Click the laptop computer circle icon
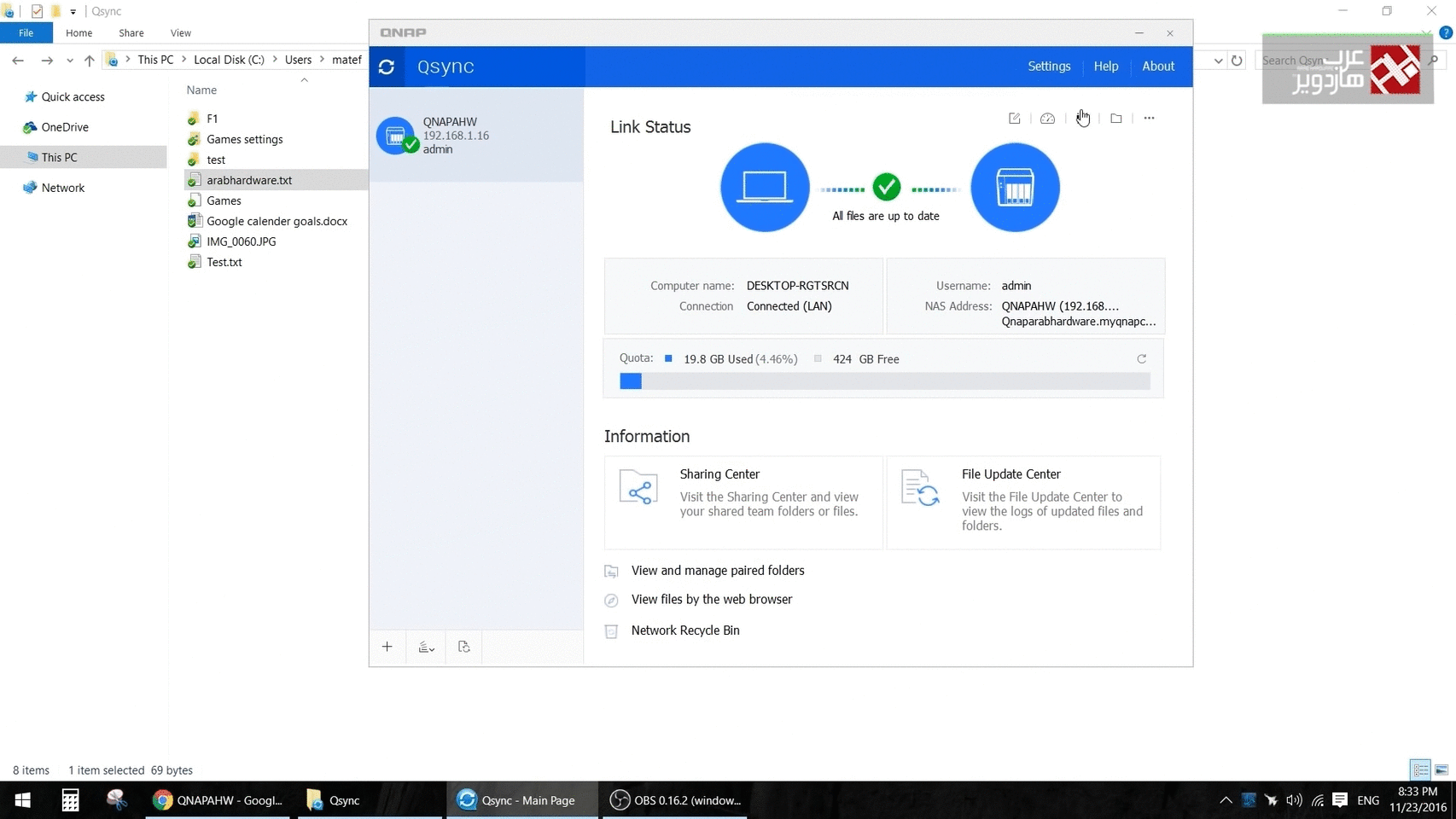Viewport: 1456px width, 819px height. pyautogui.click(x=765, y=187)
